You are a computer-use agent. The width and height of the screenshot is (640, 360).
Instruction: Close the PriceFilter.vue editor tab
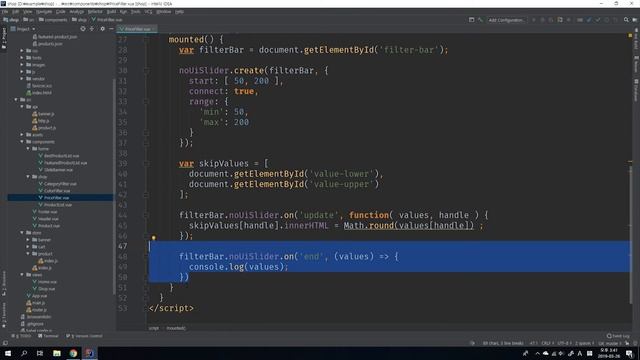pos(153,29)
